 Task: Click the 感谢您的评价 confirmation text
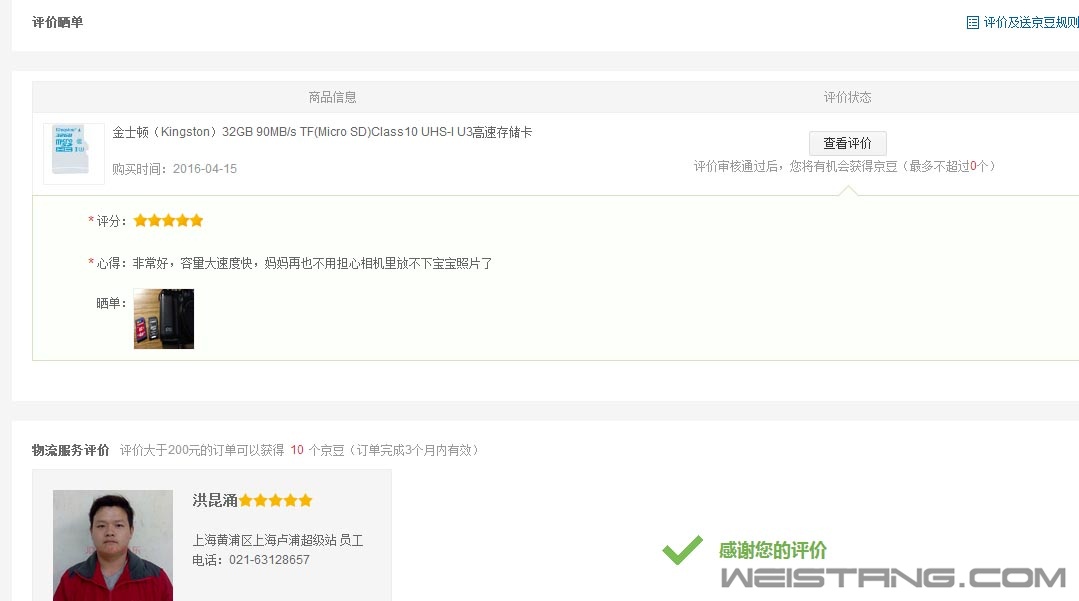click(x=773, y=550)
